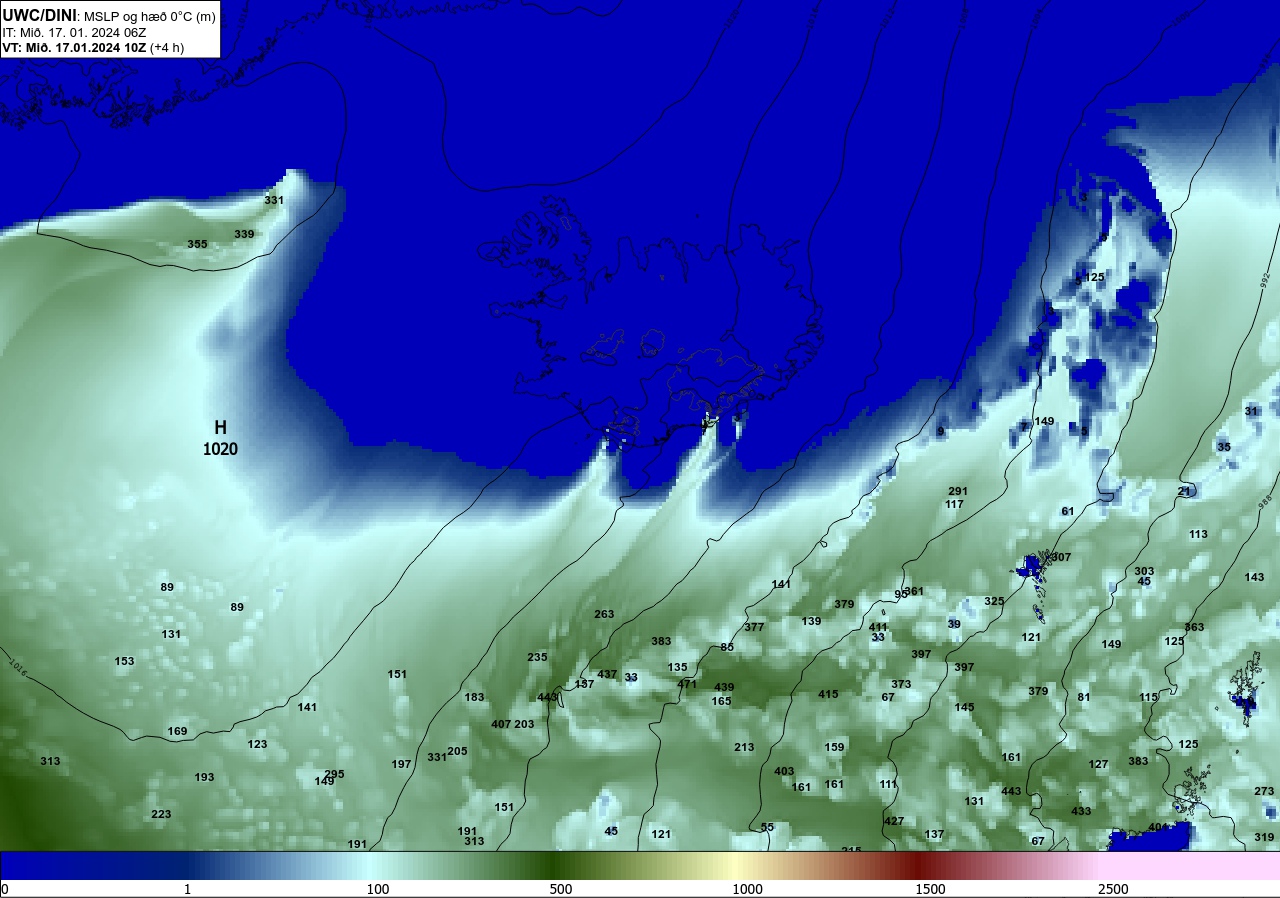Click the 183 height value

tap(474, 697)
